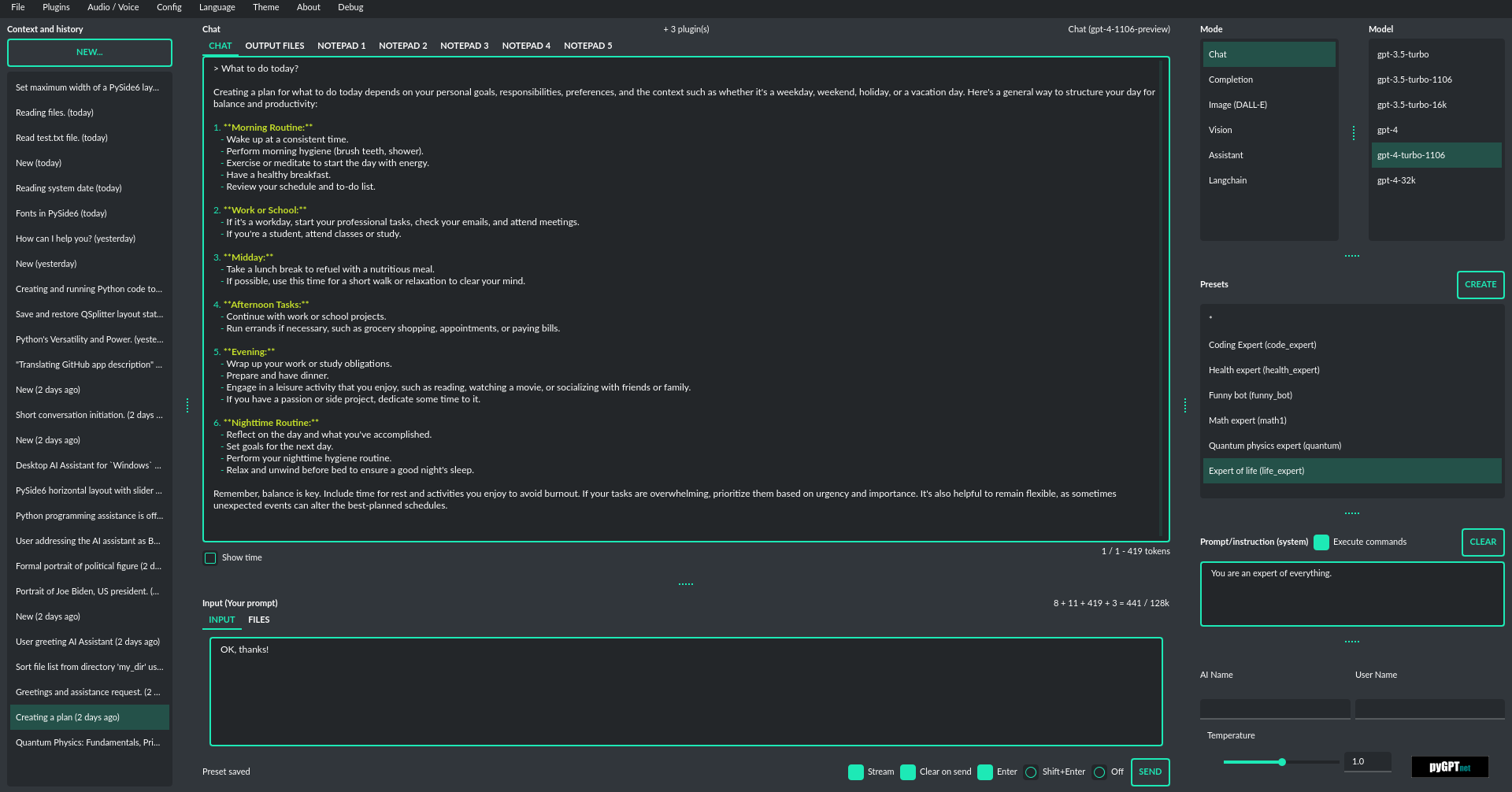Click the splitter handle below the Presets list

[1352, 513]
